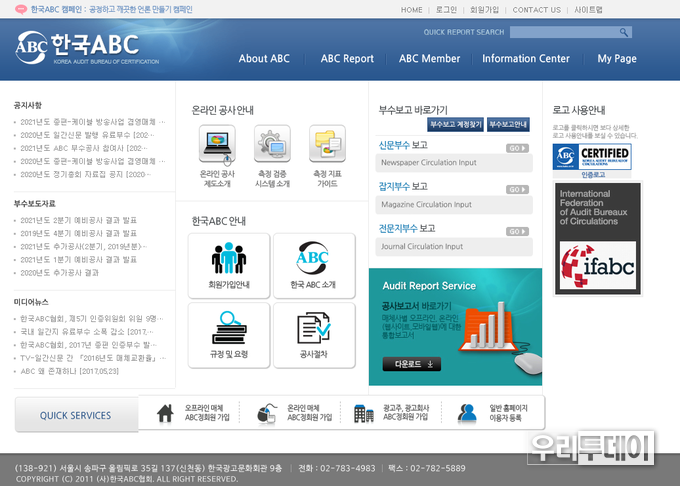This screenshot has width=680, height=486.
Task: Open notice '2020년도 정기총회 자료집 공지'
Action: [x=85, y=174]
